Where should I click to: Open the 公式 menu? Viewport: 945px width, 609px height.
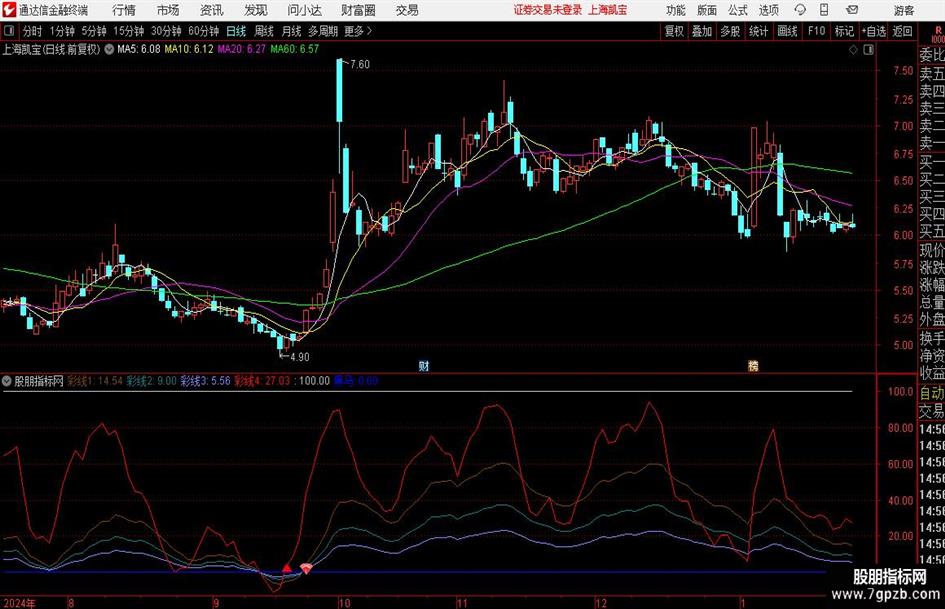[737, 10]
